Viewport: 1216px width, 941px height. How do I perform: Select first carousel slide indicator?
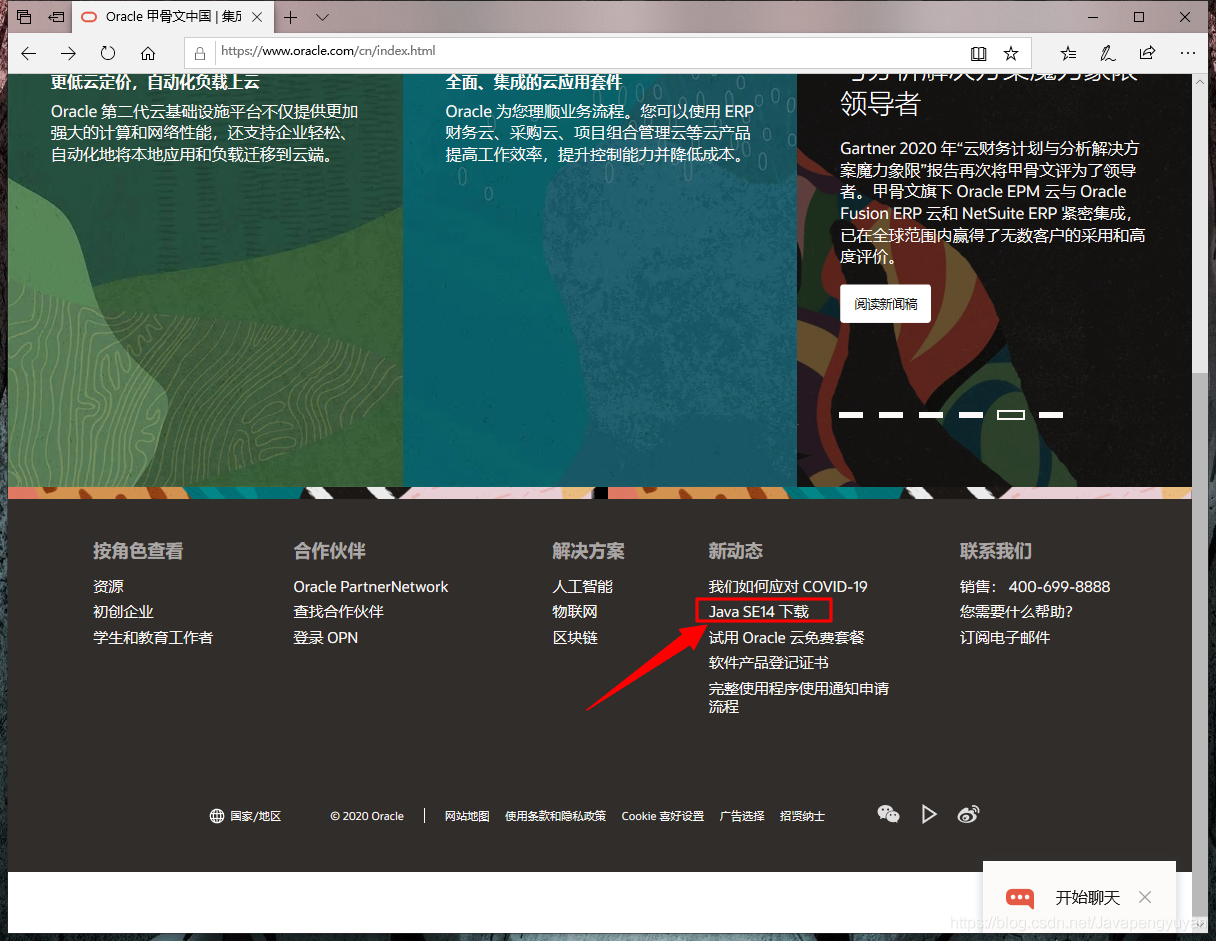click(x=851, y=414)
